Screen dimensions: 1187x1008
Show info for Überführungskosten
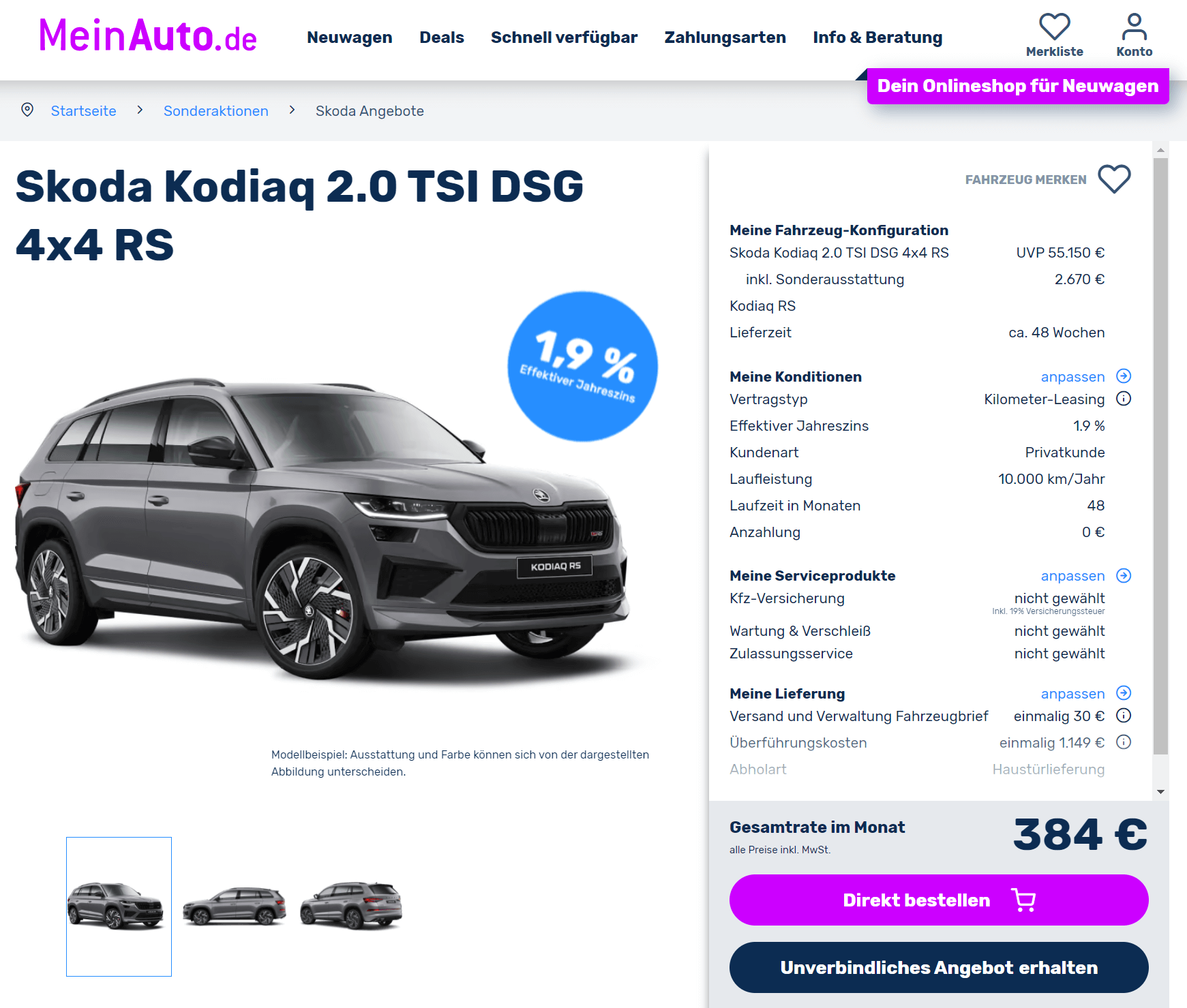click(1124, 742)
